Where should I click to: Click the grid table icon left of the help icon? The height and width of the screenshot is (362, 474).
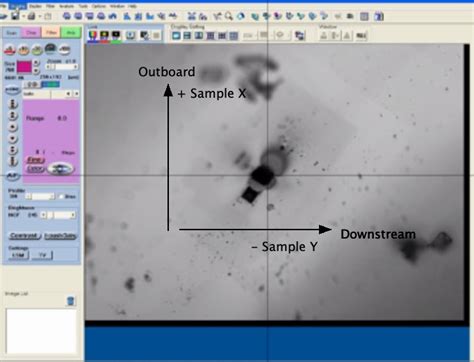[364, 16]
